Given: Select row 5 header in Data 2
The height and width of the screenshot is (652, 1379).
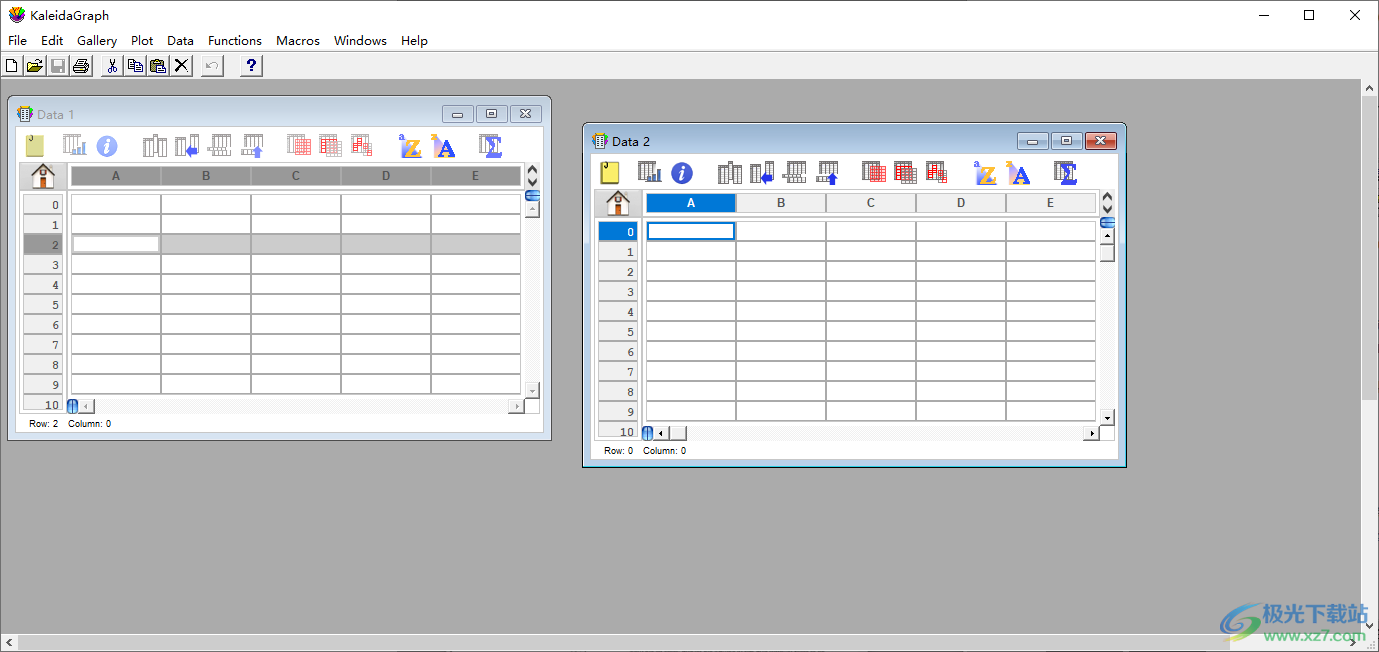Looking at the screenshot, I should click(x=618, y=332).
